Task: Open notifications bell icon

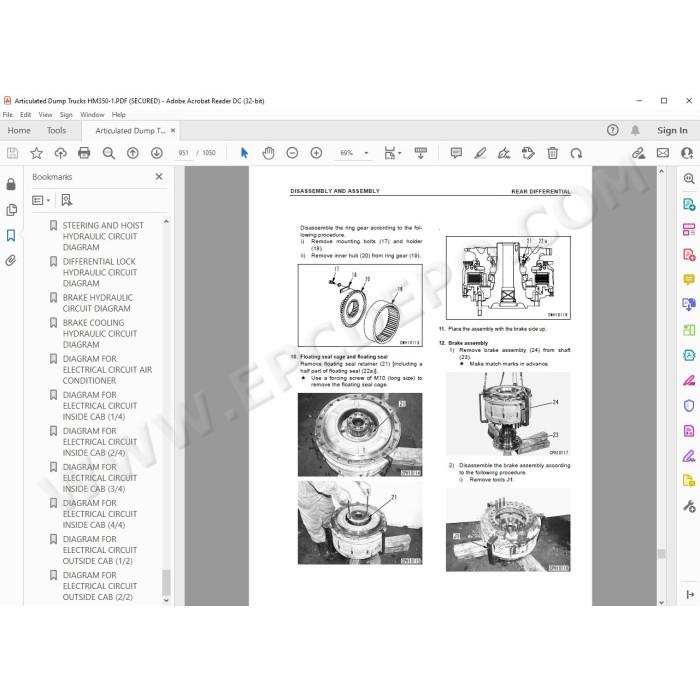Action: [x=635, y=130]
